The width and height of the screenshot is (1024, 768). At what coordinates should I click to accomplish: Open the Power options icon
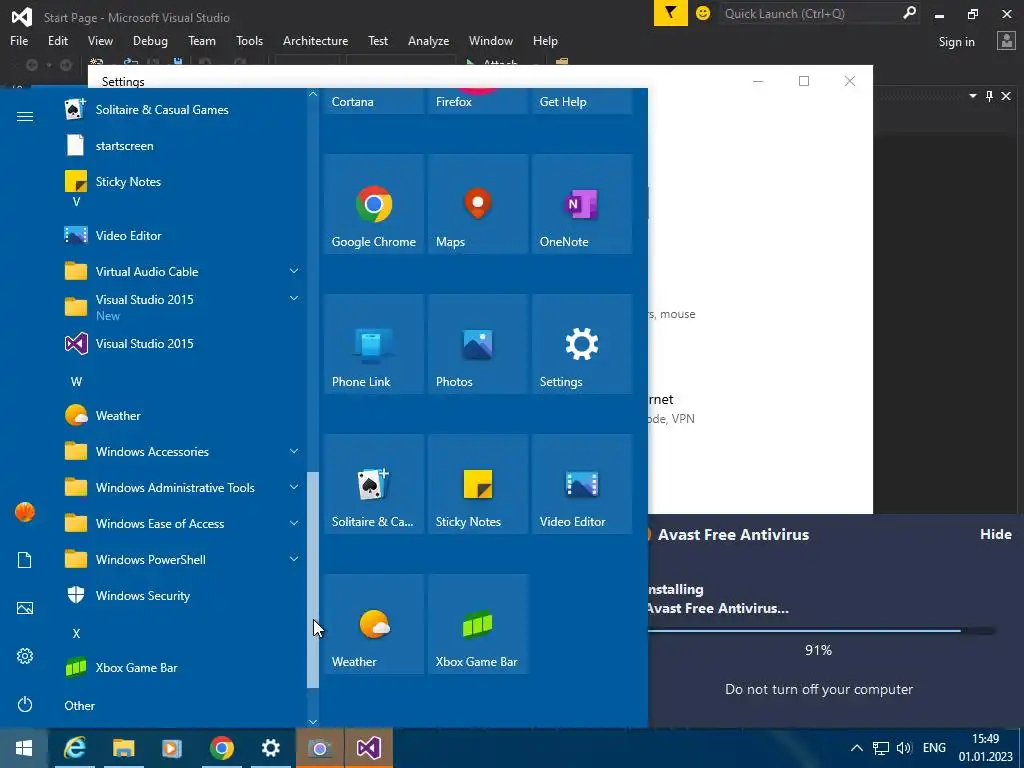pos(25,704)
